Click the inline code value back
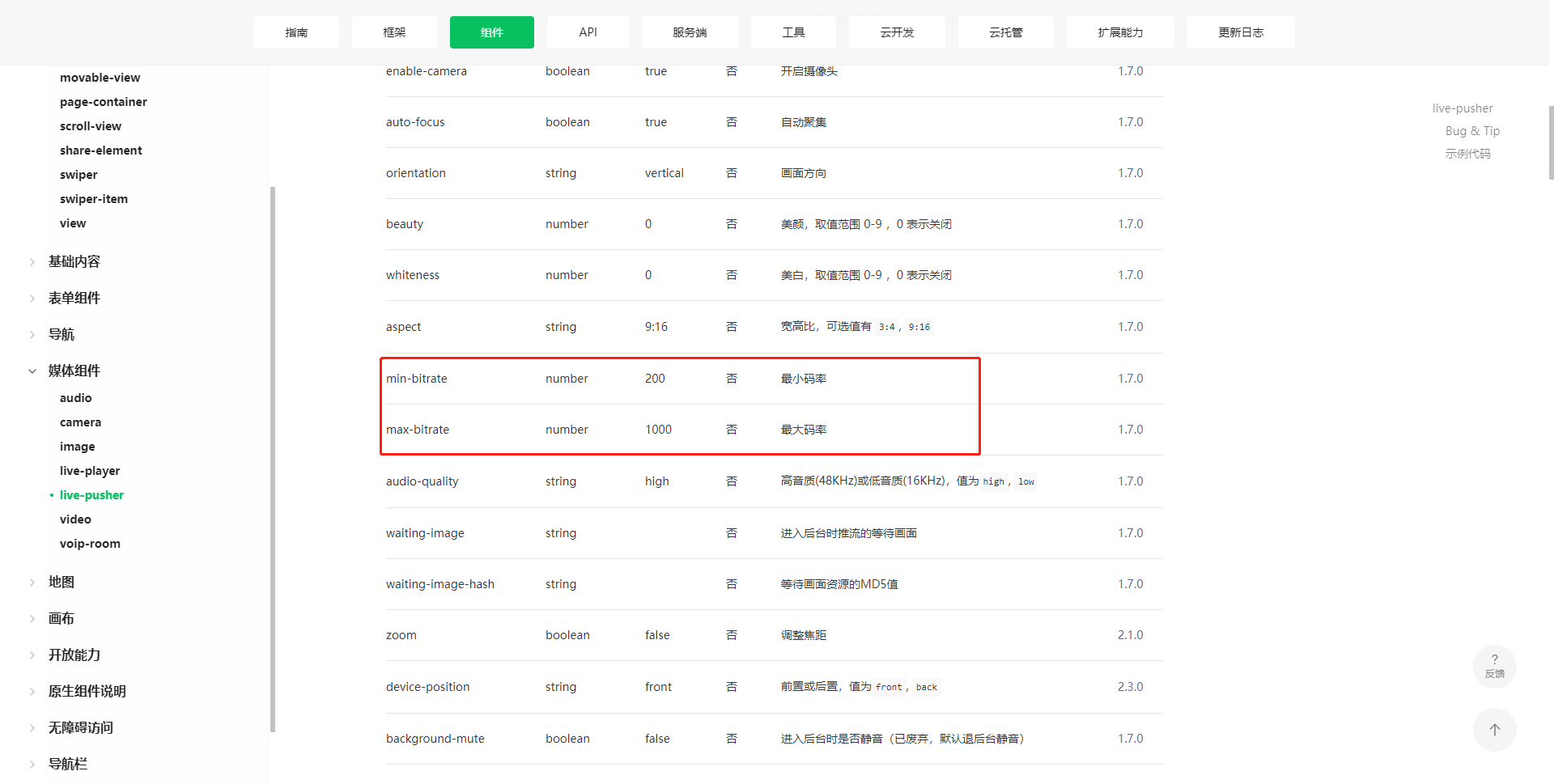Viewport: 1554px width, 784px height. pos(927,687)
